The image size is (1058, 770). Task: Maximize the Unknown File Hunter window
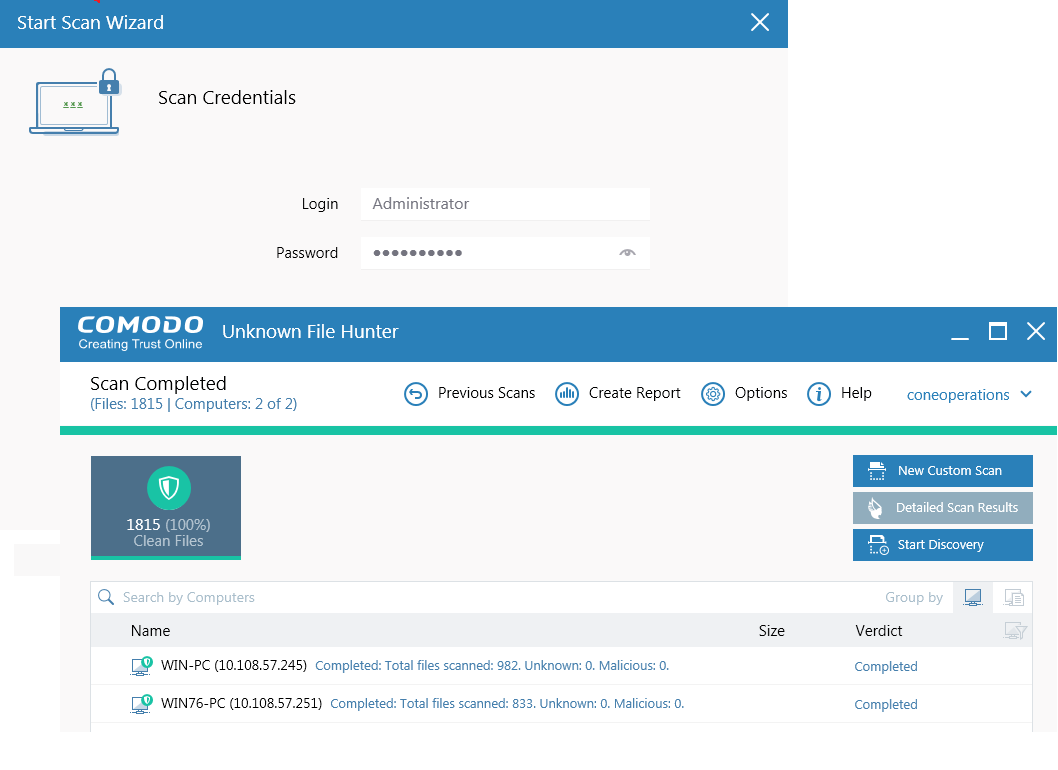[x=998, y=331]
